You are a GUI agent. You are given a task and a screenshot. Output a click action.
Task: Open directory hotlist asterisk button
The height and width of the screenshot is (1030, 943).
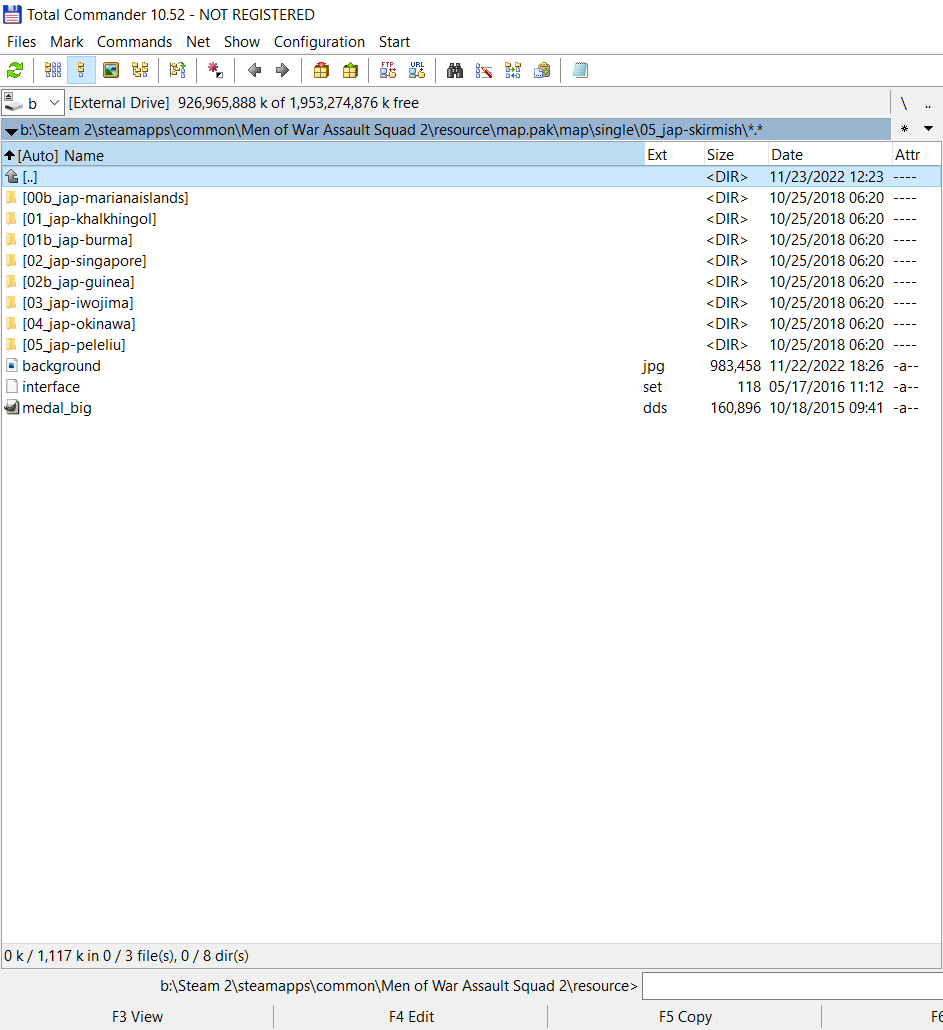[x=904, y=129]
